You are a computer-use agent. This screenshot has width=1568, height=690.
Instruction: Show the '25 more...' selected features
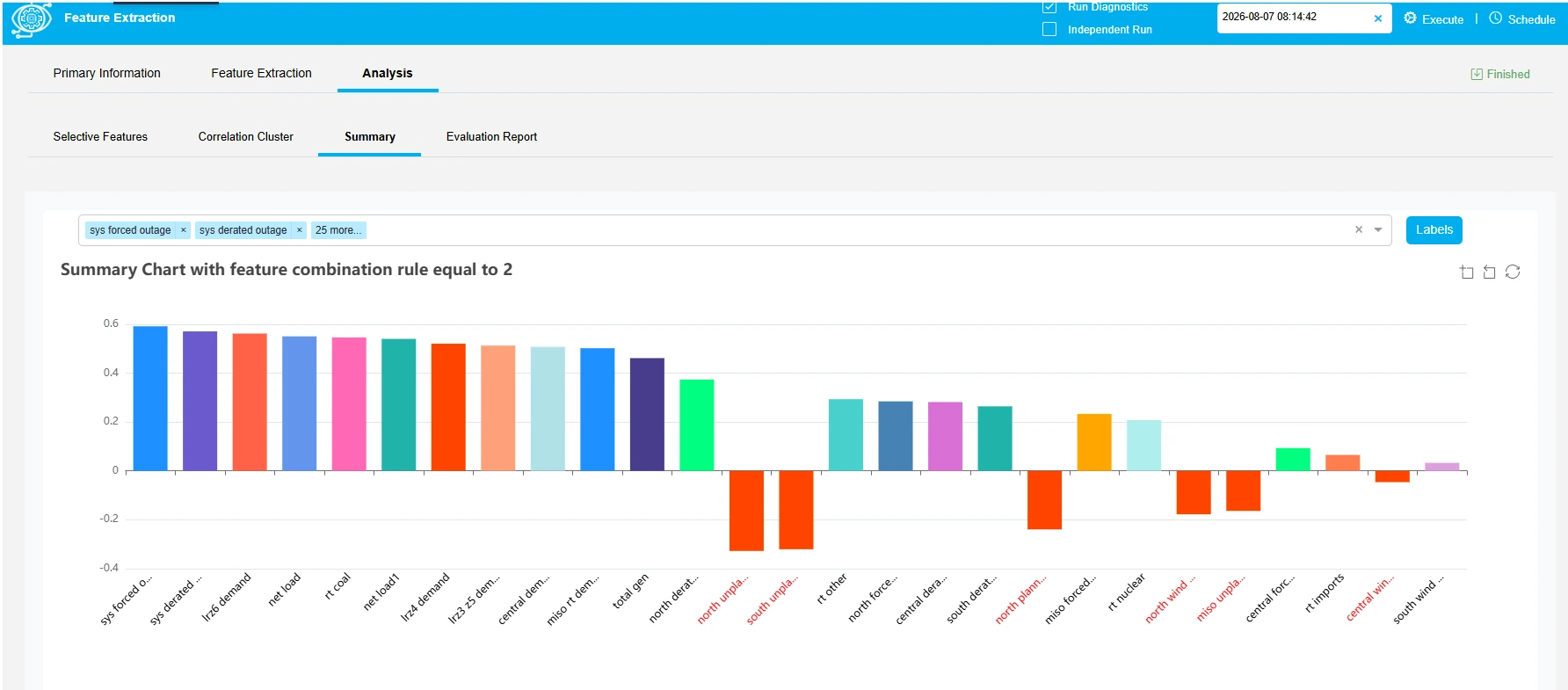[x=338, y=230]
